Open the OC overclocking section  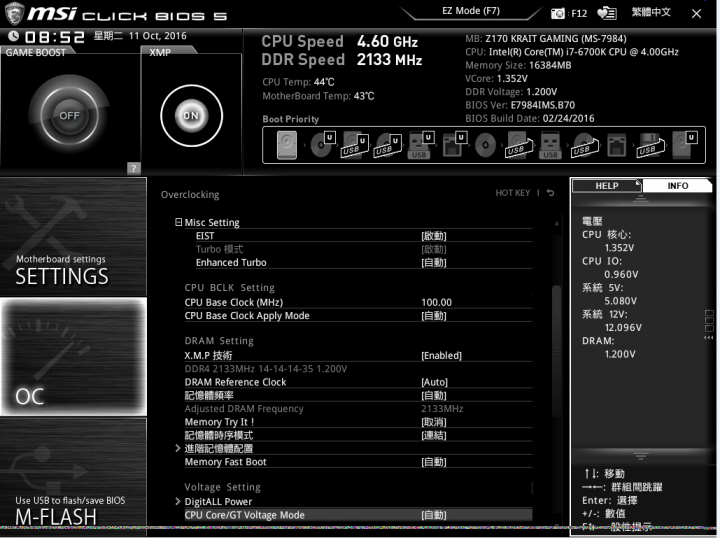click(73, 357)
